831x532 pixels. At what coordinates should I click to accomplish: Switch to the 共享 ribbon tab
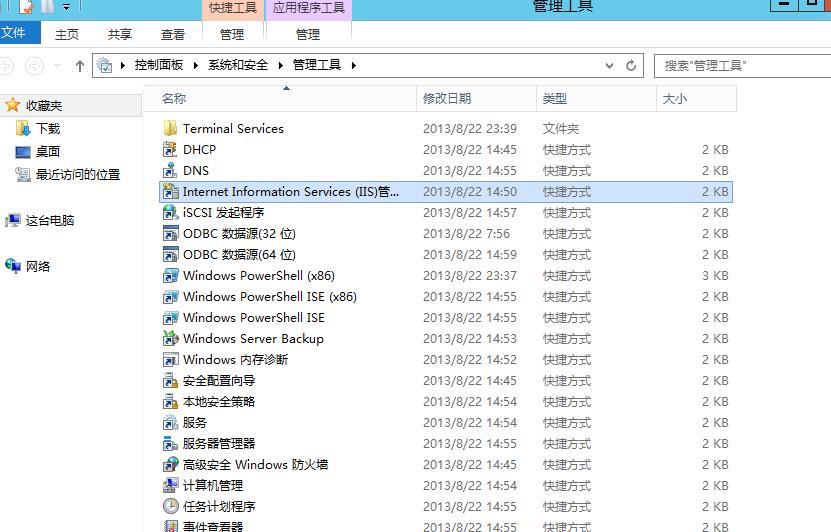(x=120, y=34)
